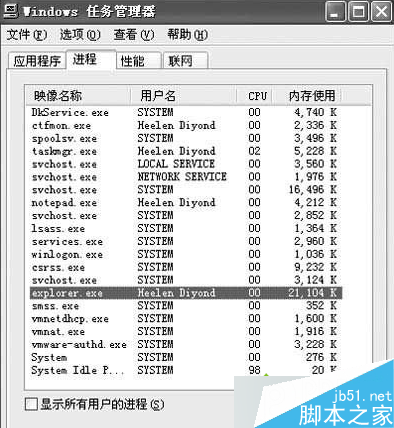Viewport: 394px width, 428px height.
Task: Click the 9,232 K memory value
Action: 315,267
